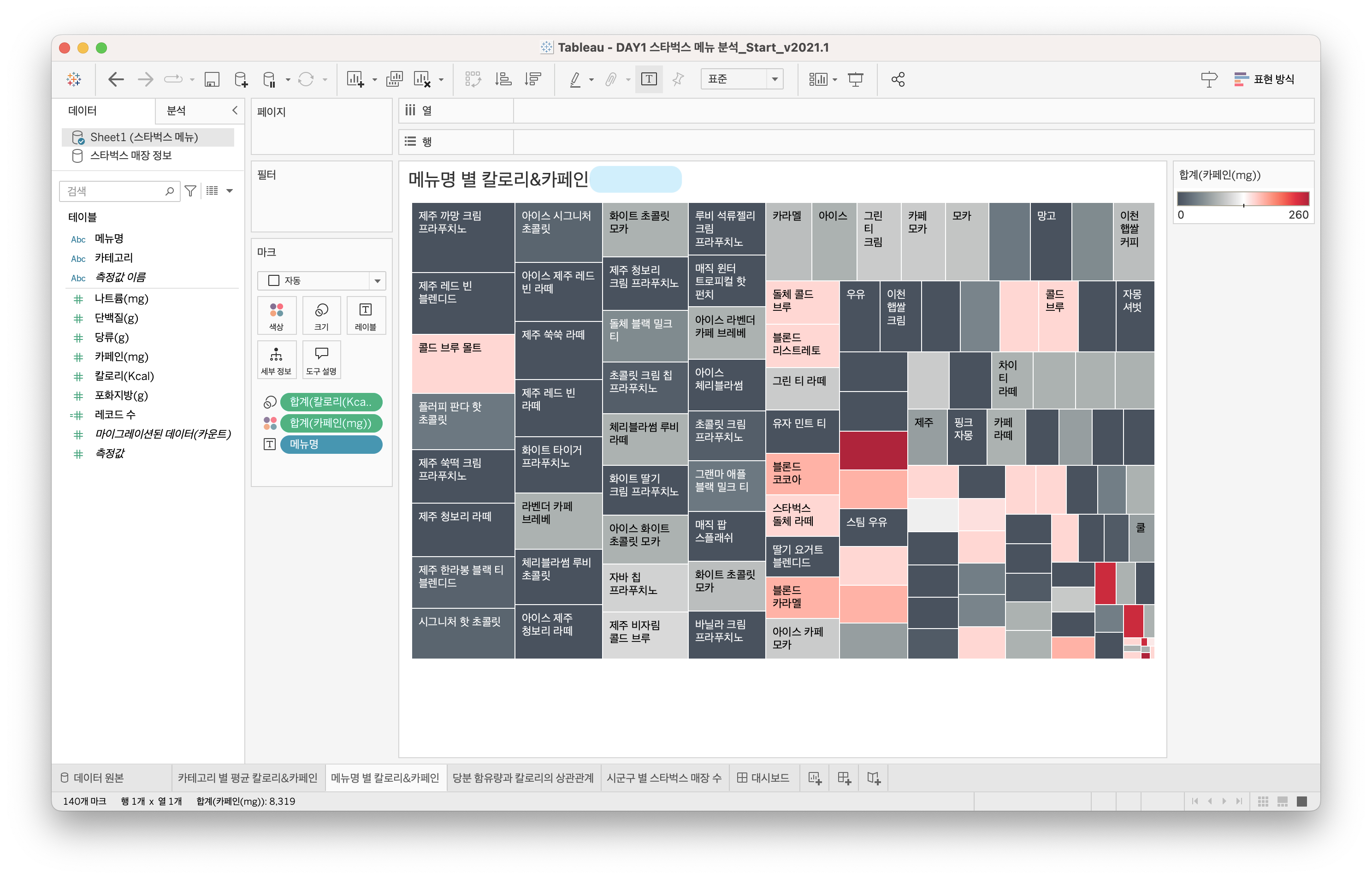This screenshot has height=879, width=1372.
Task: Toggle the fix axes pin button
Action: point(678,79)
